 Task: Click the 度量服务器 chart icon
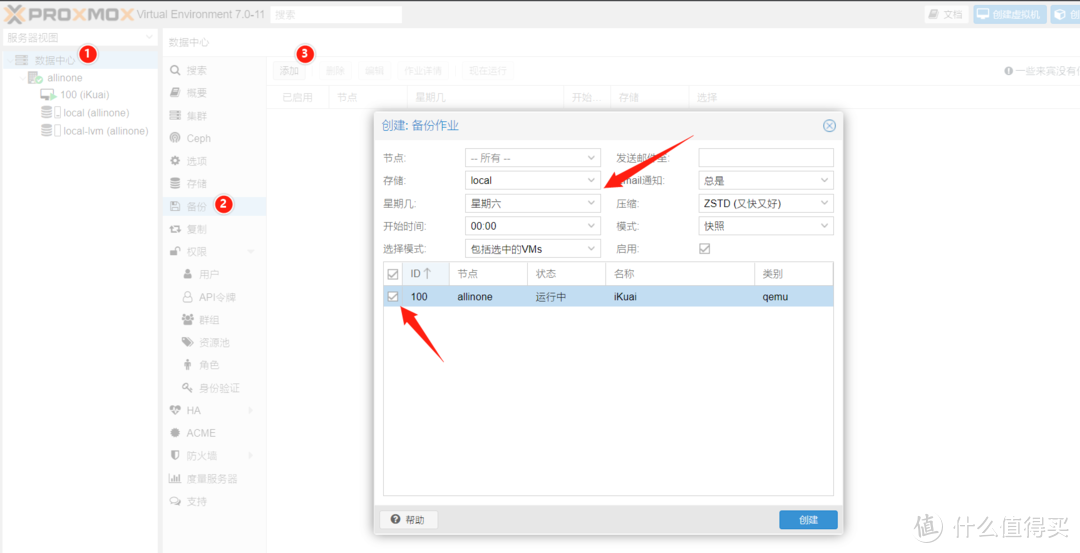(175, 479)
